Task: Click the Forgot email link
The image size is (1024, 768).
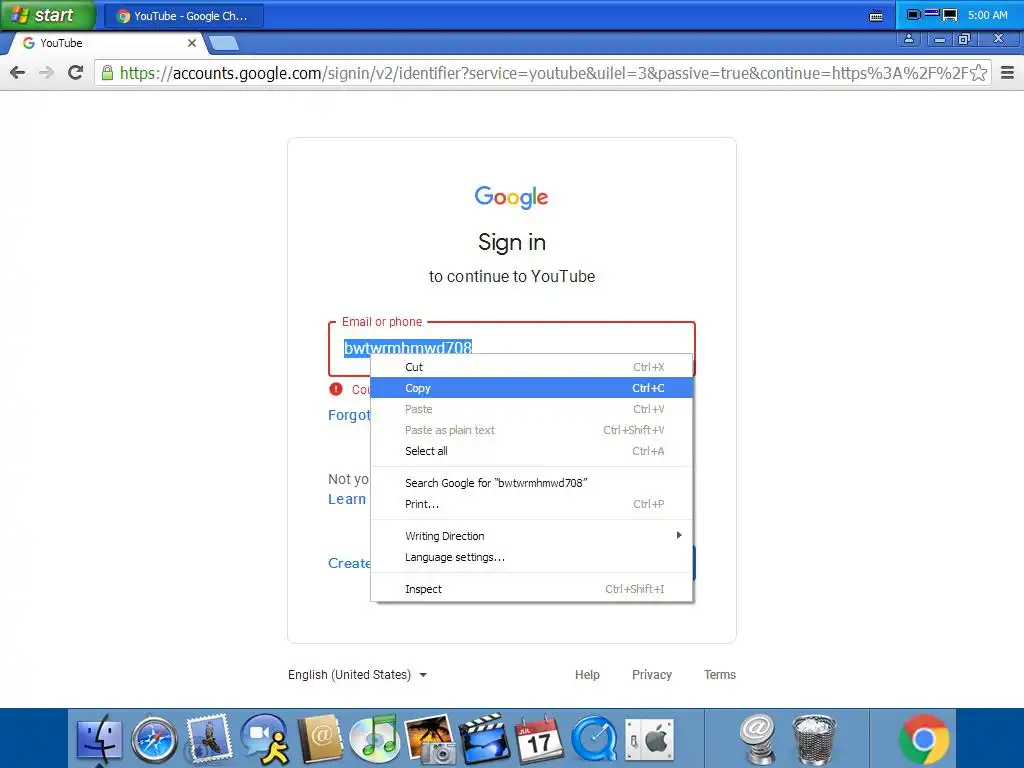Action: point(349,415)
